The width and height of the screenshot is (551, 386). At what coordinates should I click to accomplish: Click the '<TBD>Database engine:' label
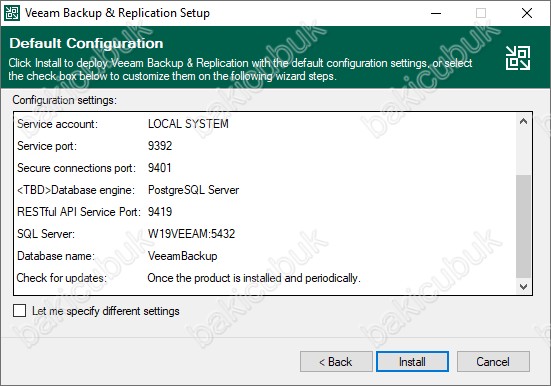(76, 190)
